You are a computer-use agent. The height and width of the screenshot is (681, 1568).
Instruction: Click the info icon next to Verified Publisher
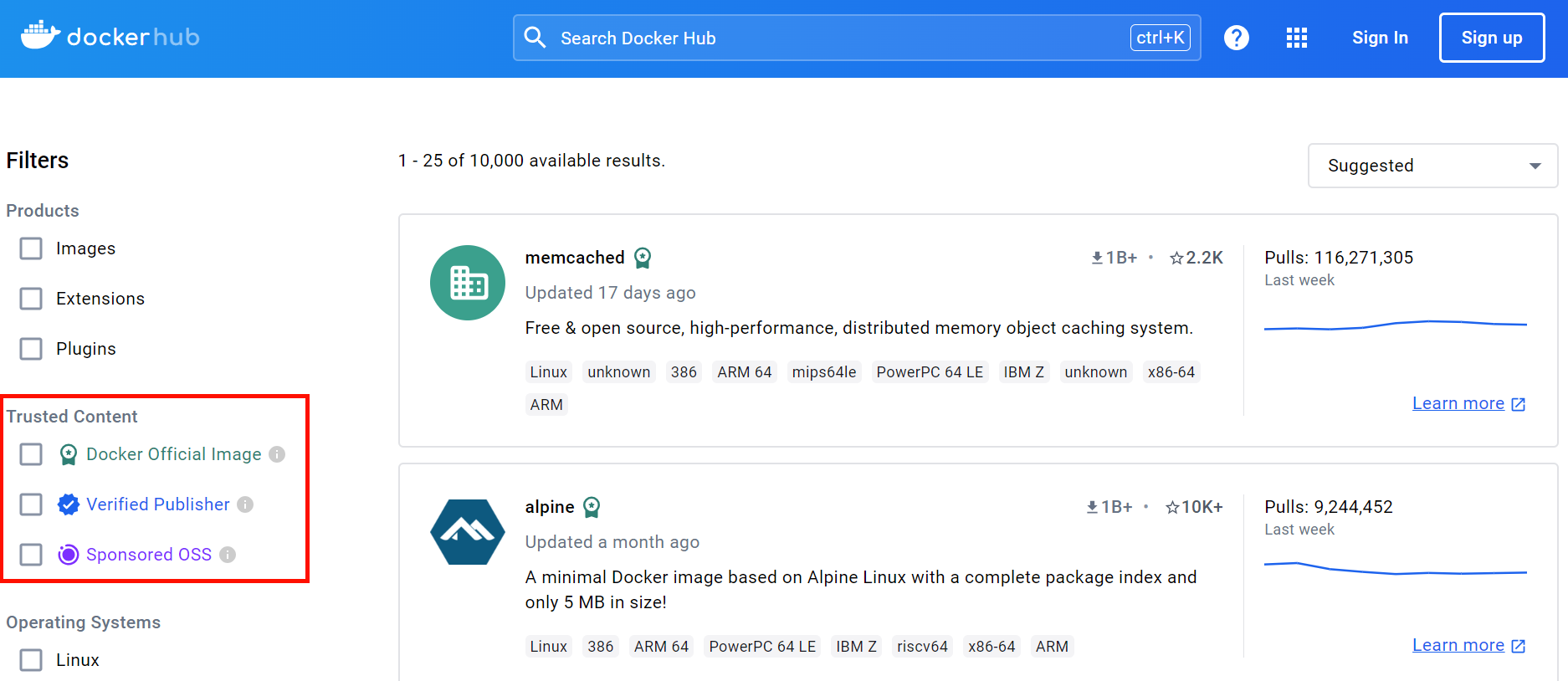245,504
